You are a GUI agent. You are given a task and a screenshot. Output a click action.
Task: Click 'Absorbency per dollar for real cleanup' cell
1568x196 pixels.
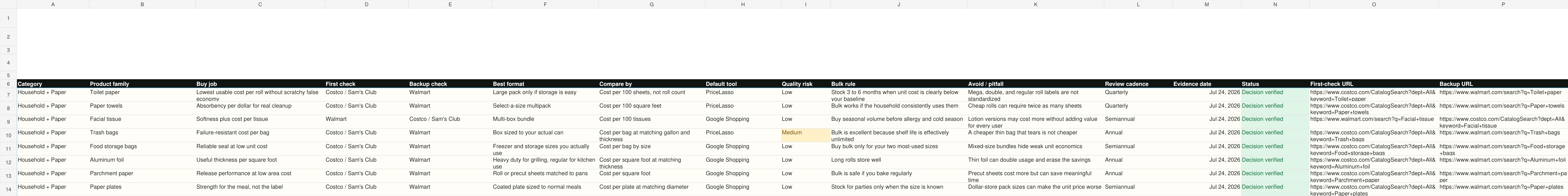tap(260, 108)
